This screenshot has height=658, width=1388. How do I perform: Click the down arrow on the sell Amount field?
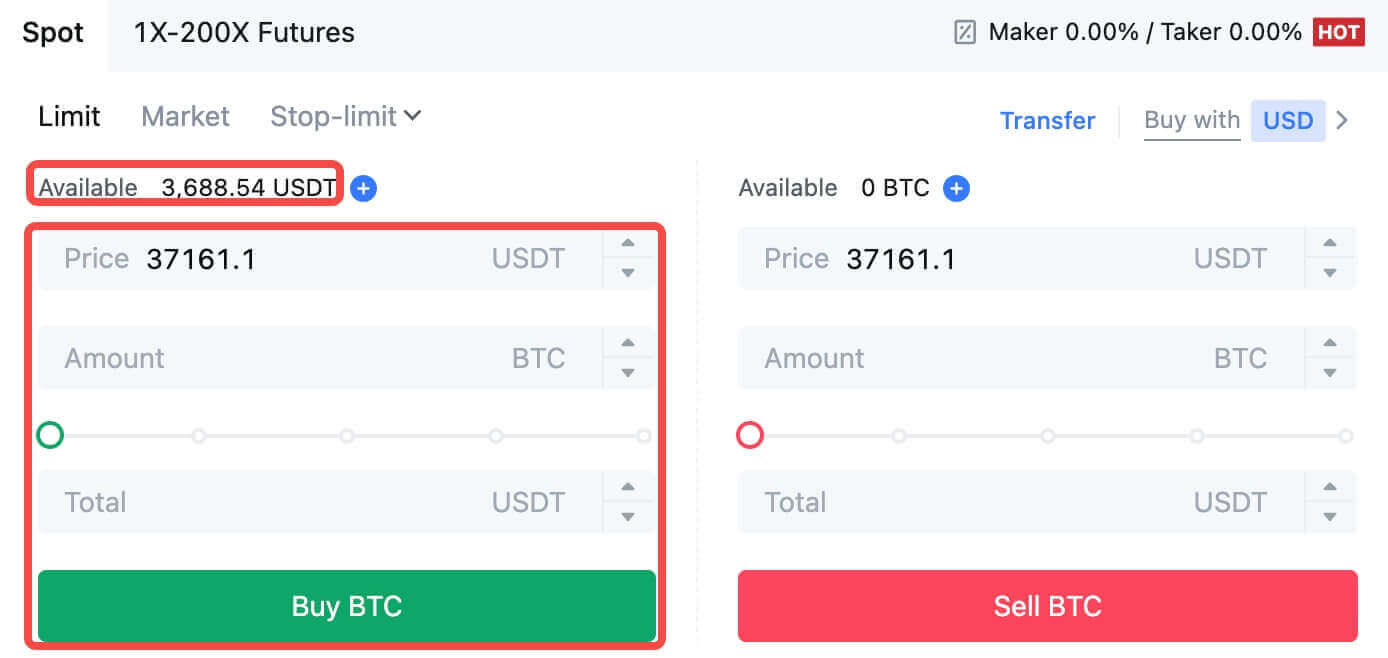pyautogui.click(x=1330, y=371)
